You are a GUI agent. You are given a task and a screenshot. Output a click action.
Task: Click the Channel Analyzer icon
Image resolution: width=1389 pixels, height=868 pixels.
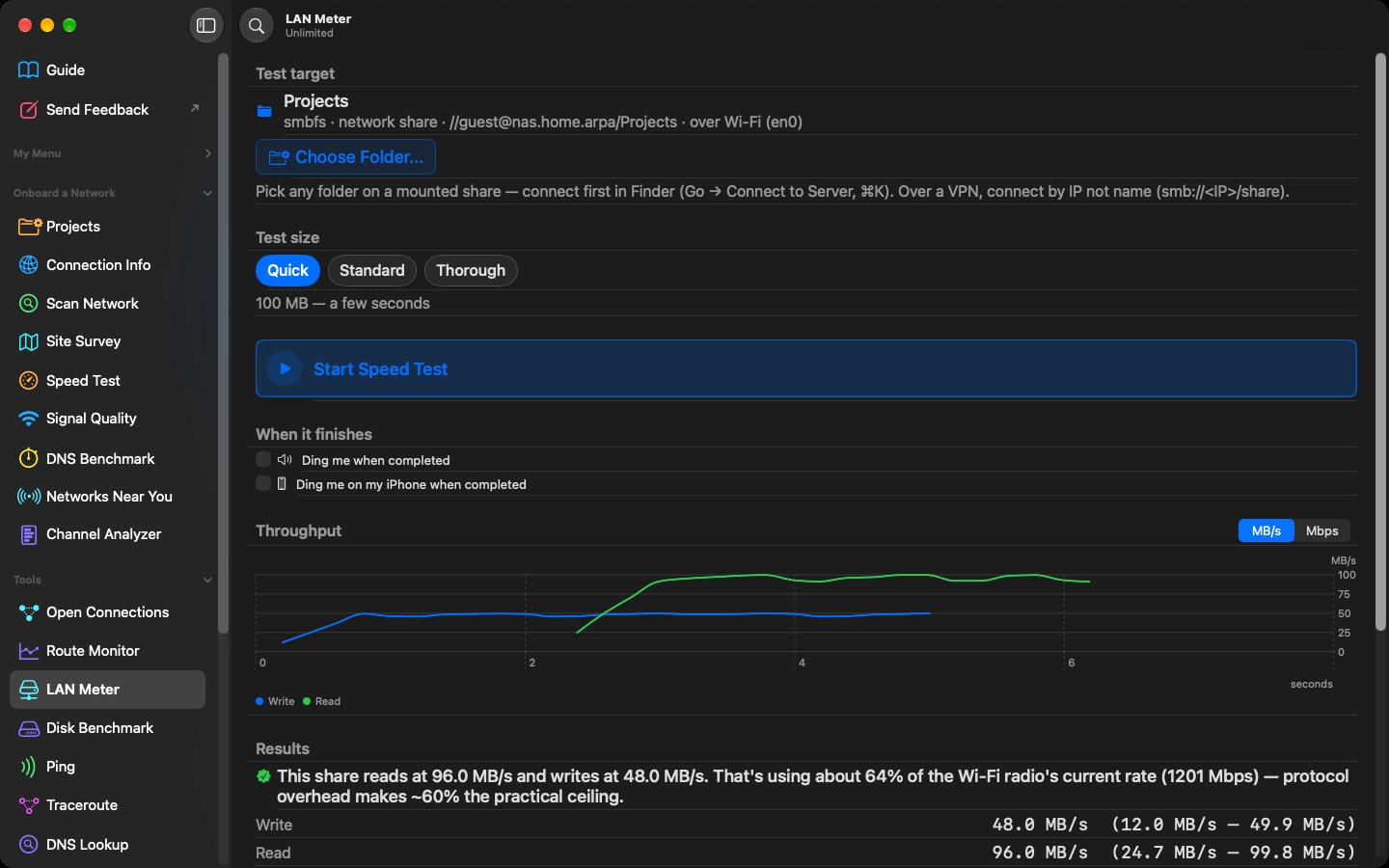point(29,534)
